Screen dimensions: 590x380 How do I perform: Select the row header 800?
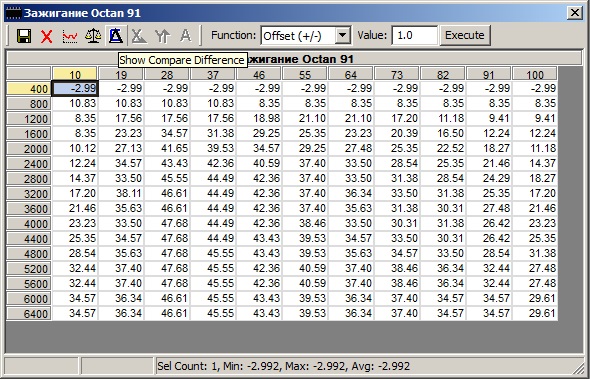29,104
